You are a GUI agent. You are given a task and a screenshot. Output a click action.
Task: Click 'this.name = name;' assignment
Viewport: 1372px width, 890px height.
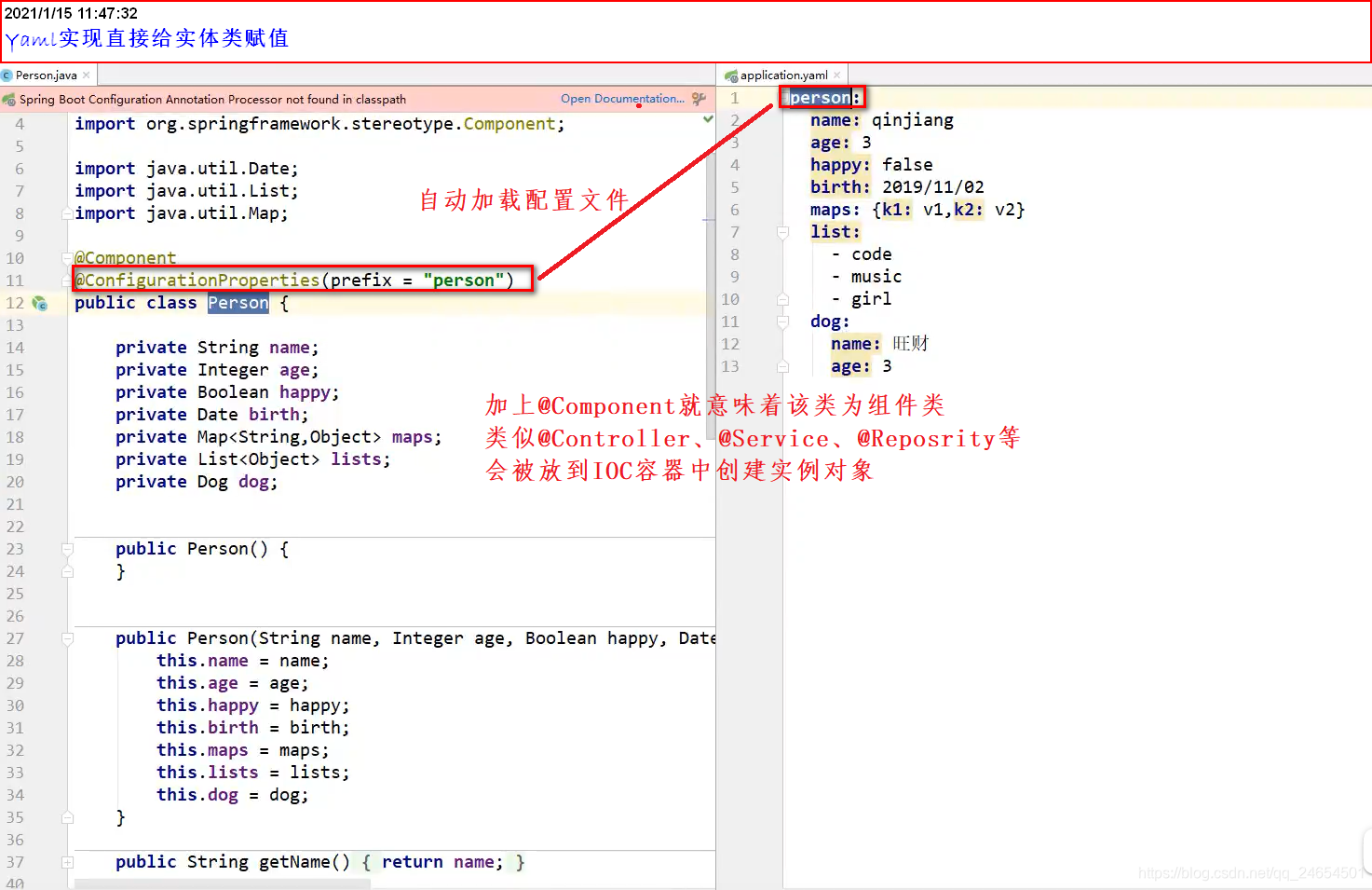[x=242, y=661]
